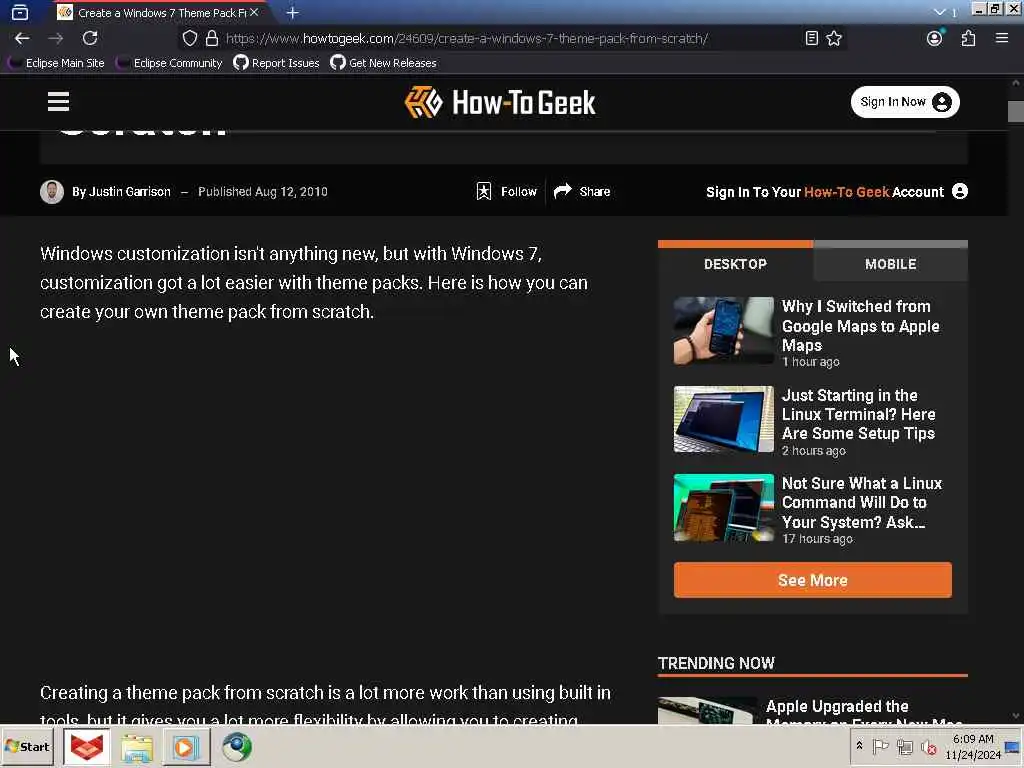This screenshot has width=1024, height=768.
Task: Open Just Starting in the Linux Terminal article
Action: tap(858, 414)
